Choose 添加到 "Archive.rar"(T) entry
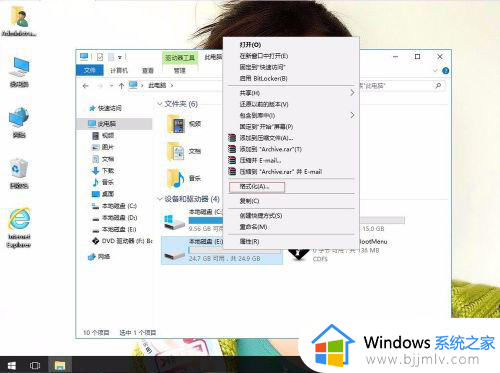This screenshot has height=373, width=500. coord(271,149)
